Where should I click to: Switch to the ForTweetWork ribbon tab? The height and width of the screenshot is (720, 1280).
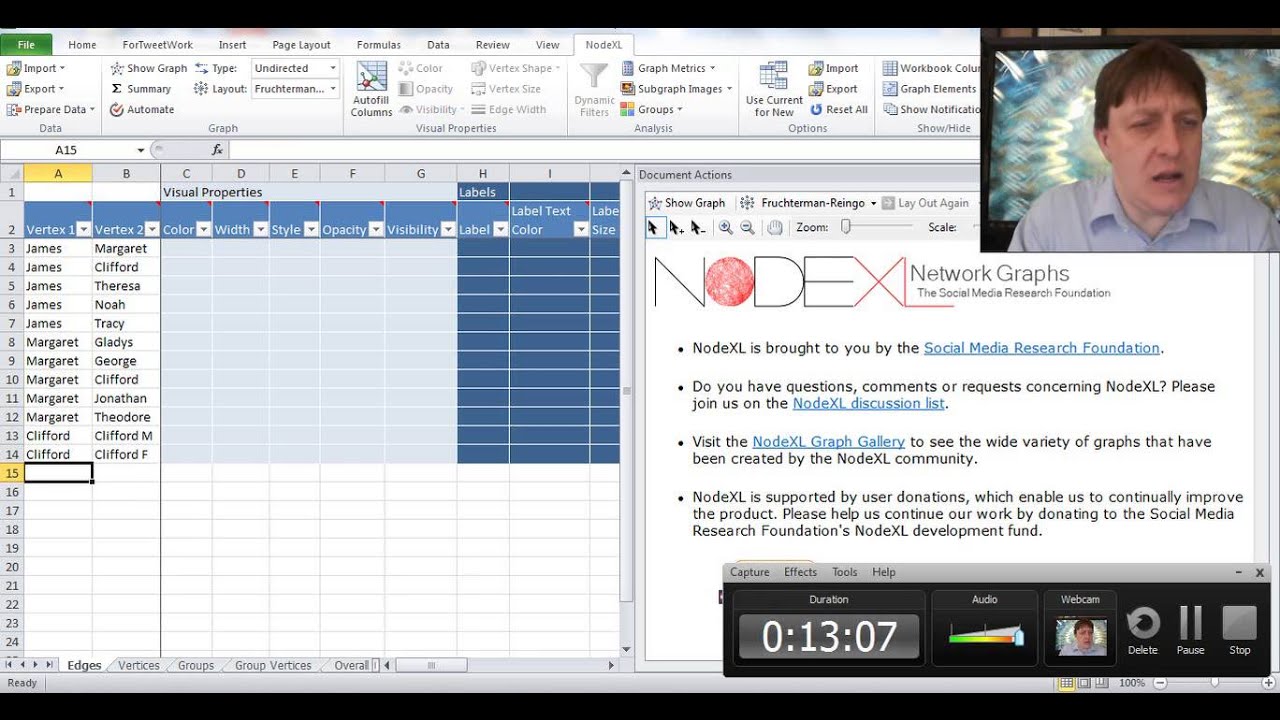(158, 45)
